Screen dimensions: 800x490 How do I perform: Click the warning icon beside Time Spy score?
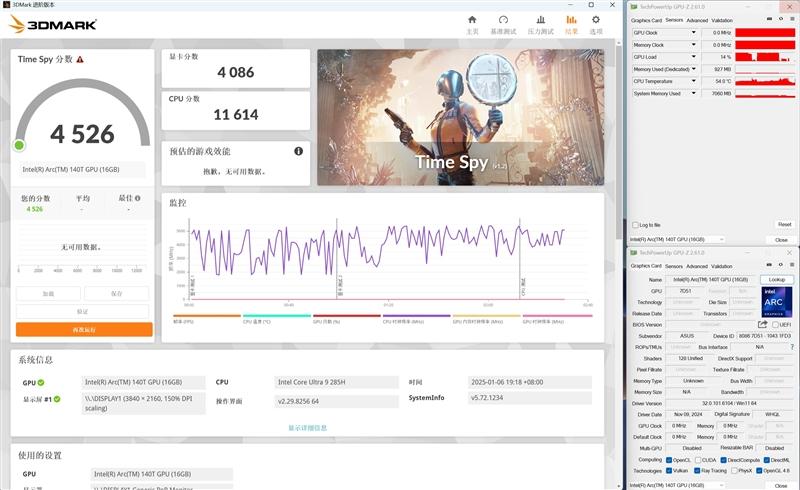pos(80,59)
